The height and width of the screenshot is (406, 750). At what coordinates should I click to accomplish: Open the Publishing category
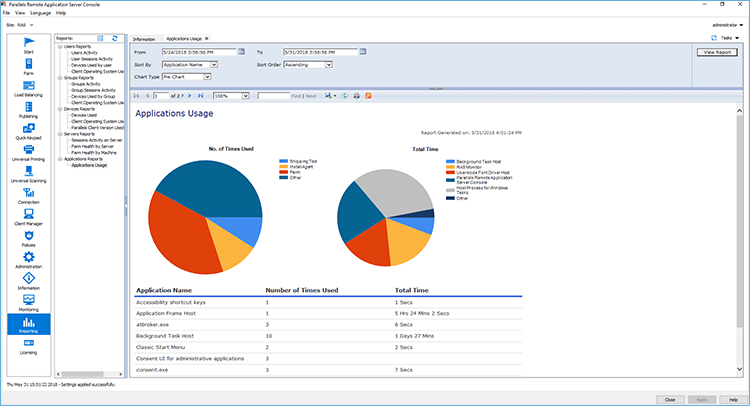(x=29, y=110)
